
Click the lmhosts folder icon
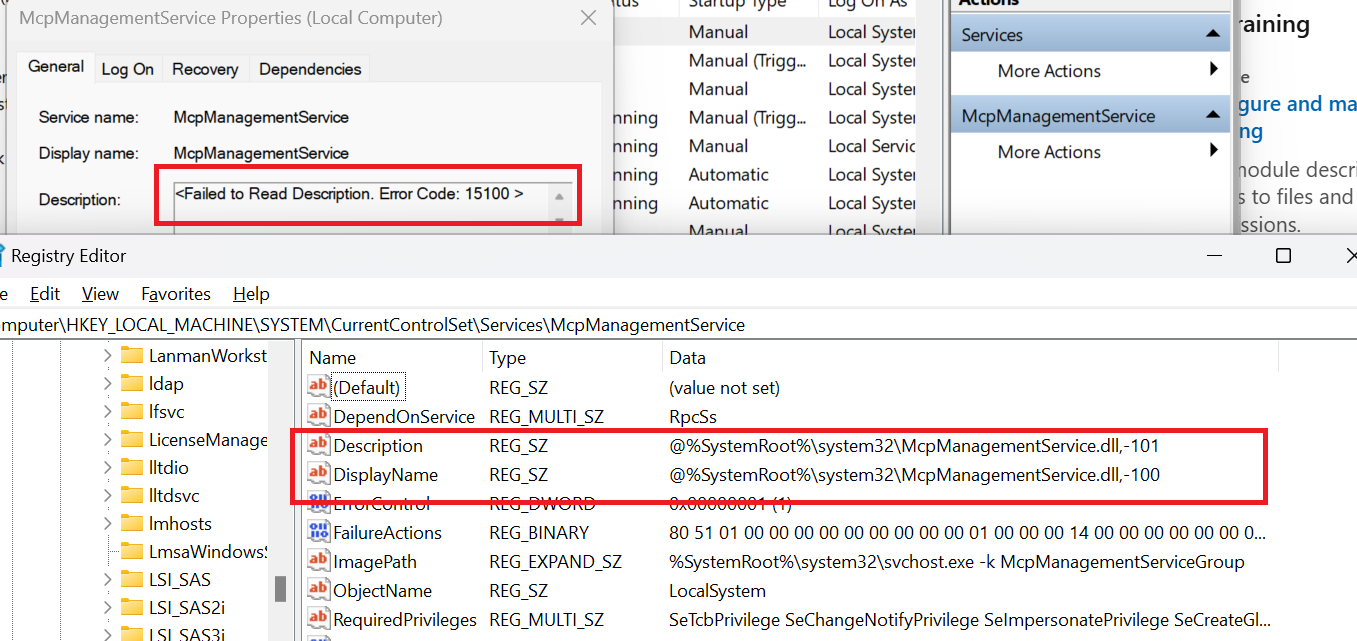point(132,523)
